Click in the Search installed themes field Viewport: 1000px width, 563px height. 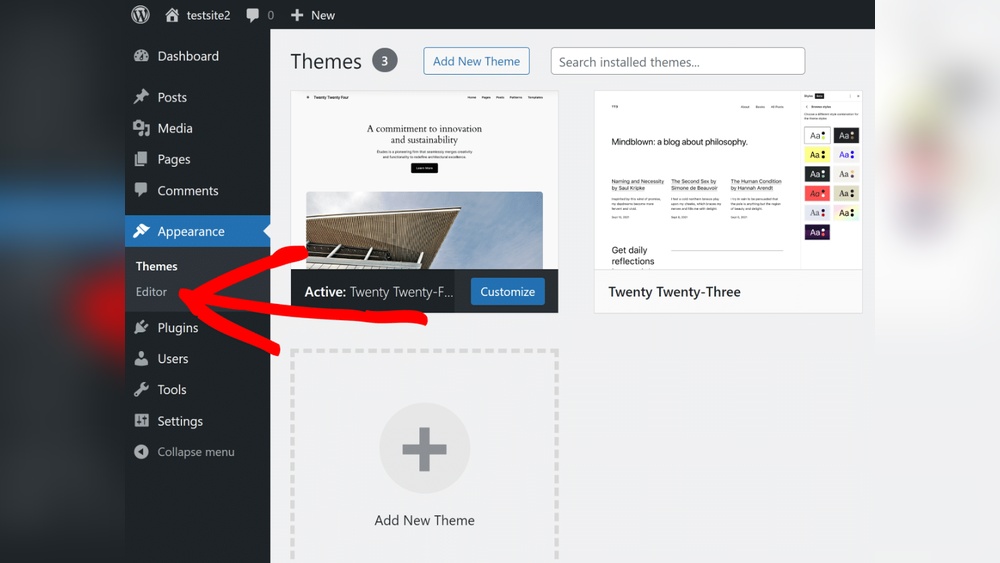pyautogui.click(x=678, y=61)
